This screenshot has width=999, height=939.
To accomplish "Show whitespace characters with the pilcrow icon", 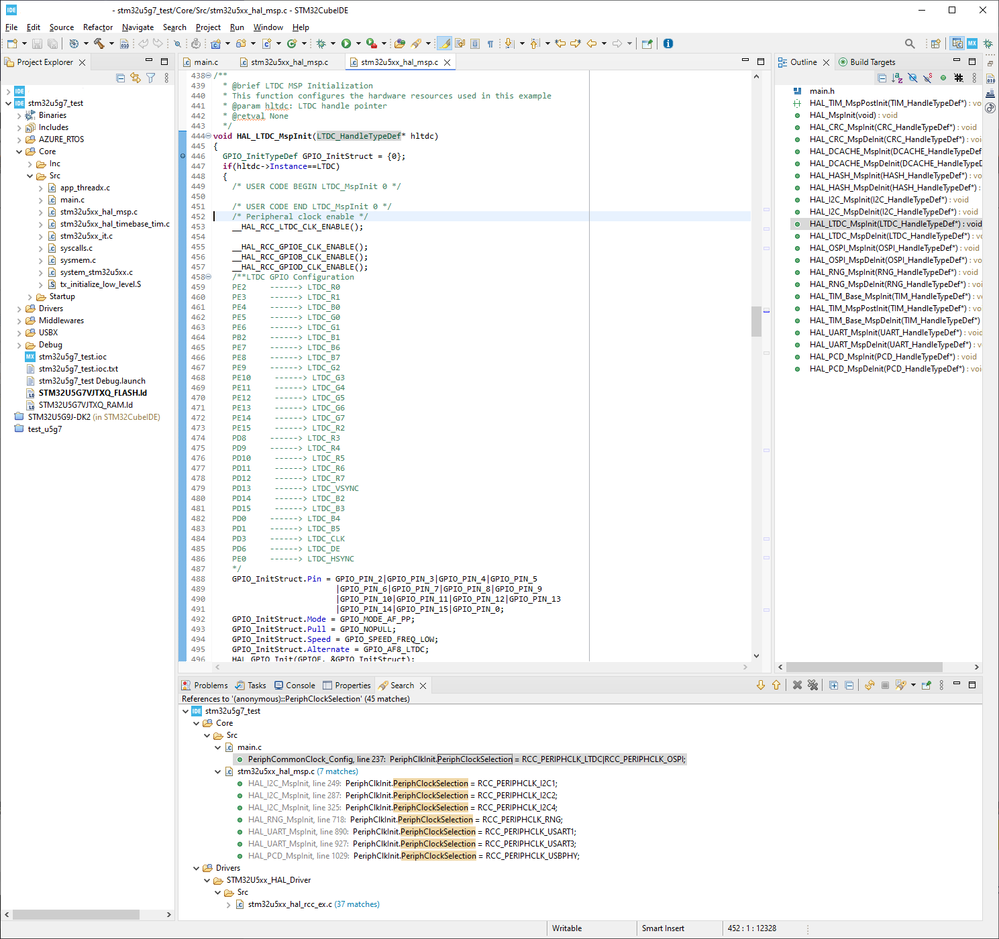I will click(491, 42).
